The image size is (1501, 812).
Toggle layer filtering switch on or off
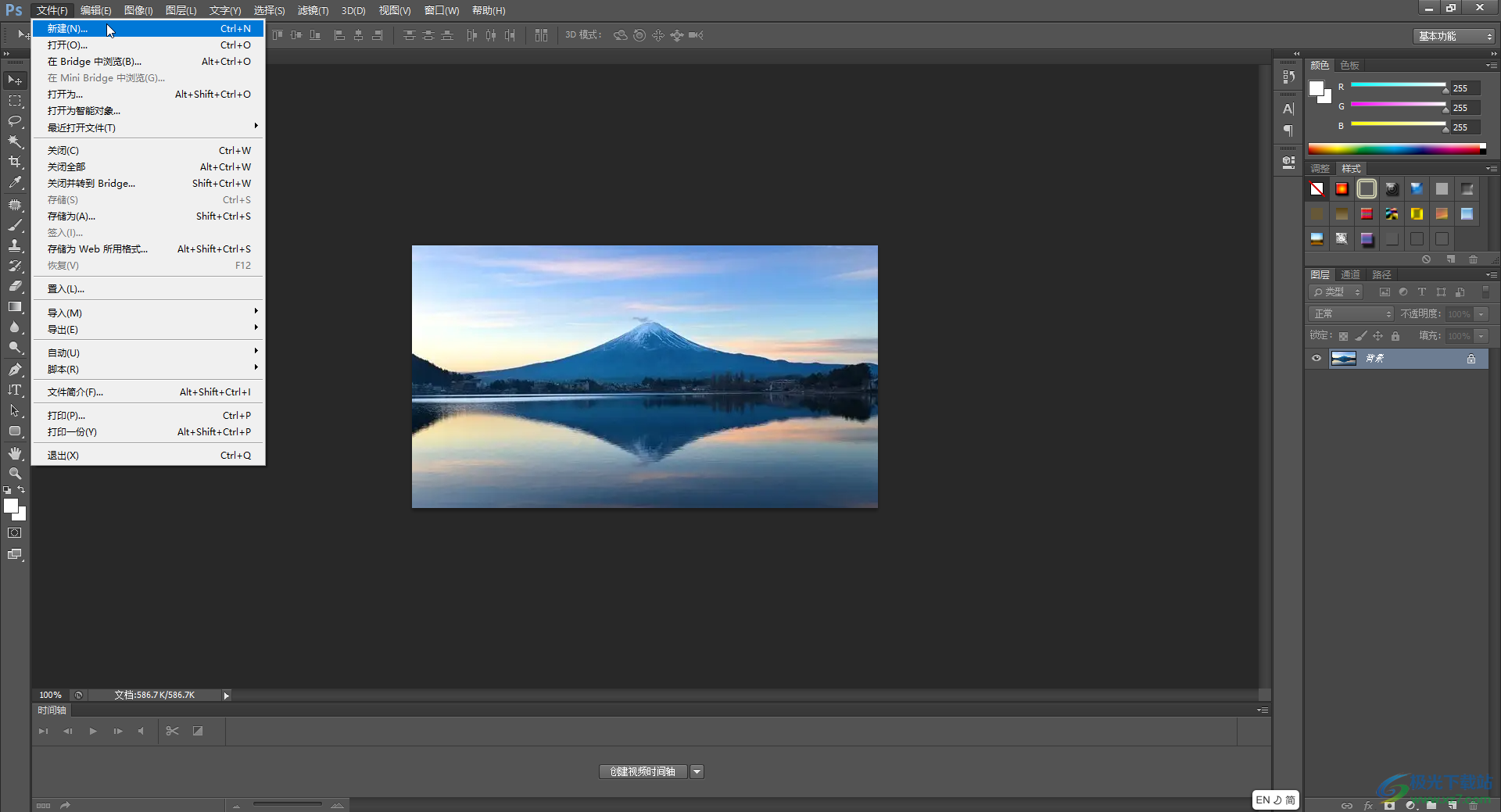click(1486, 292)
